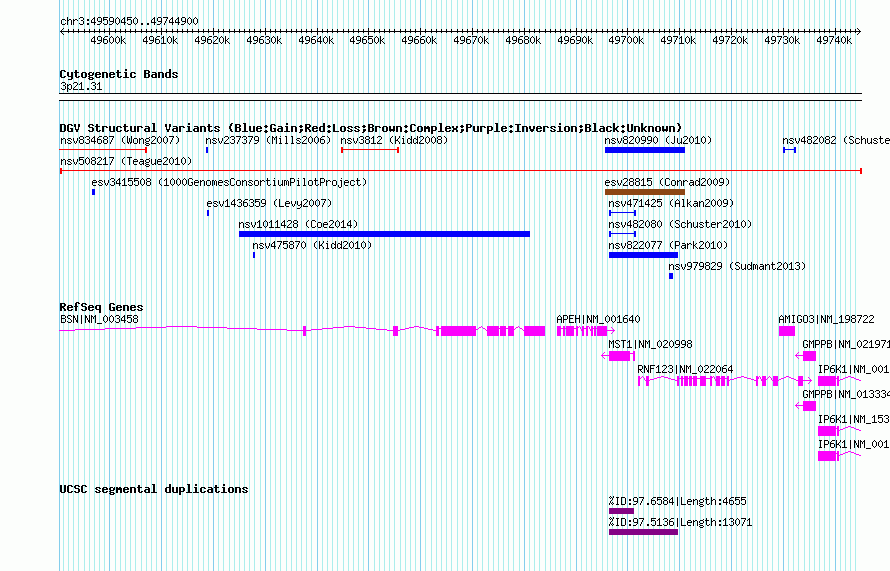Click the Cytogenetic Bands track title
Image resolution: width=890 pixels, height=571 pixels.
(119, 74)
